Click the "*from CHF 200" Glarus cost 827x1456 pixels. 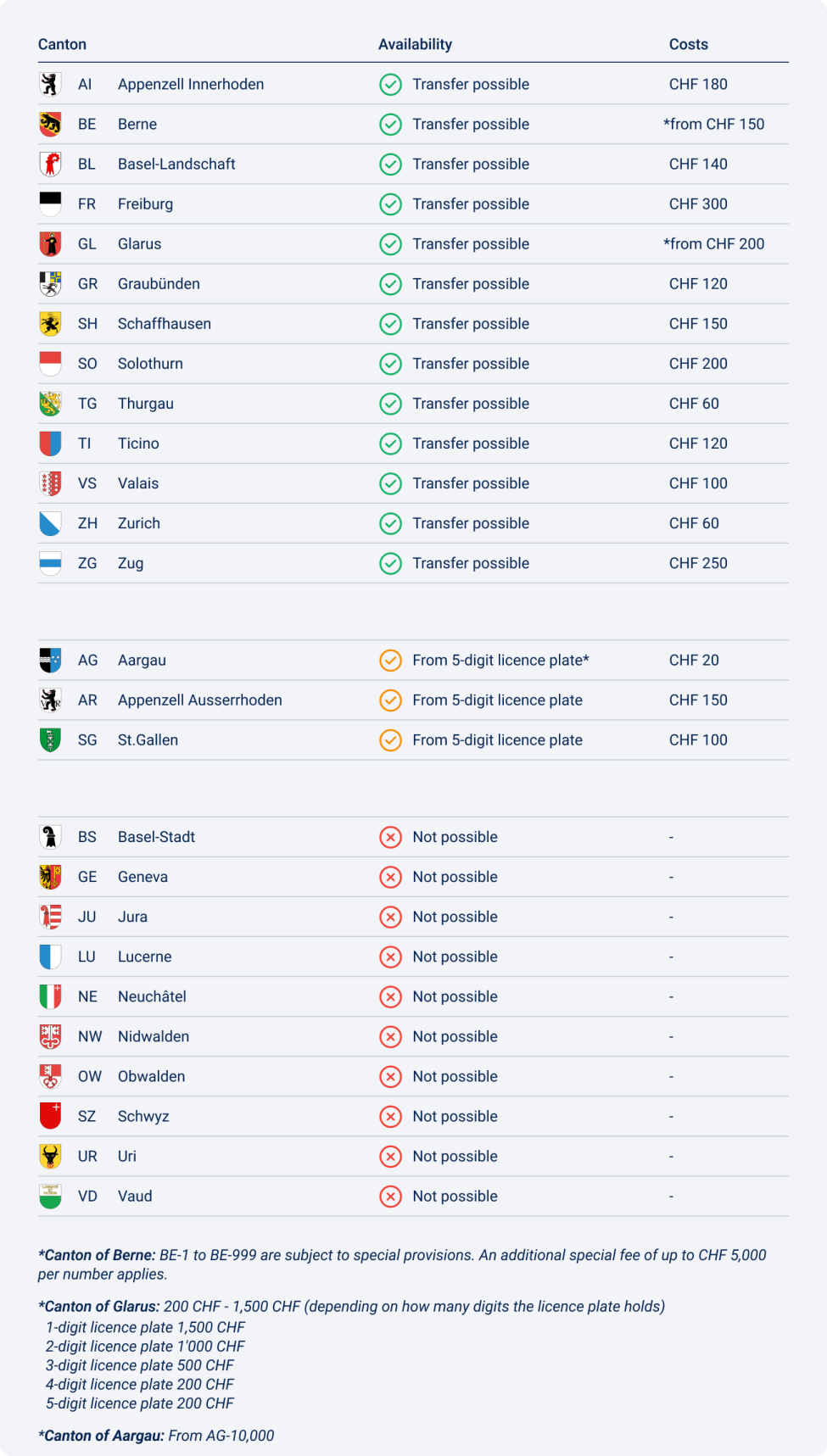click(x=713, y=244)
